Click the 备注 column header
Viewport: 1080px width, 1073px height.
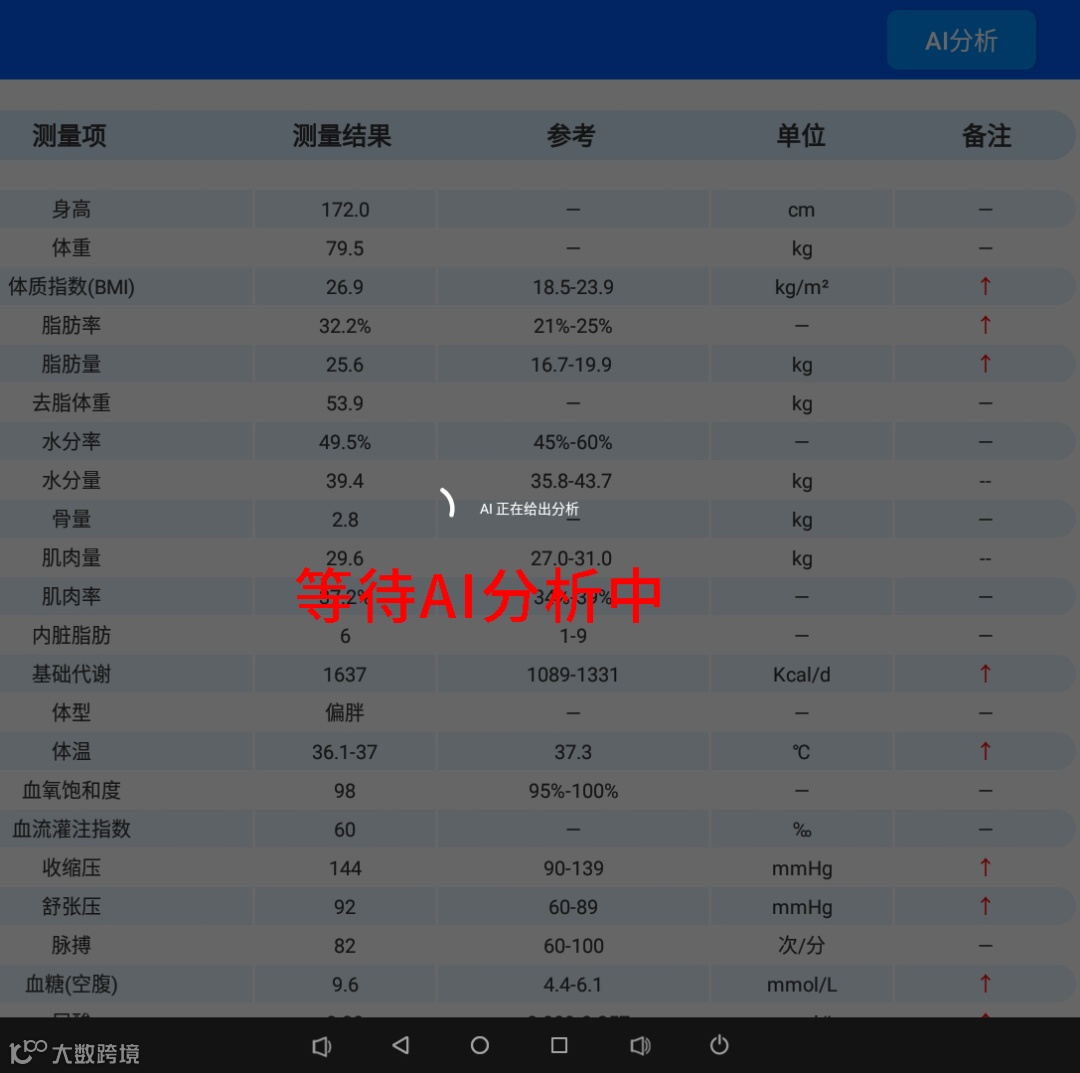tap(986, 136)
